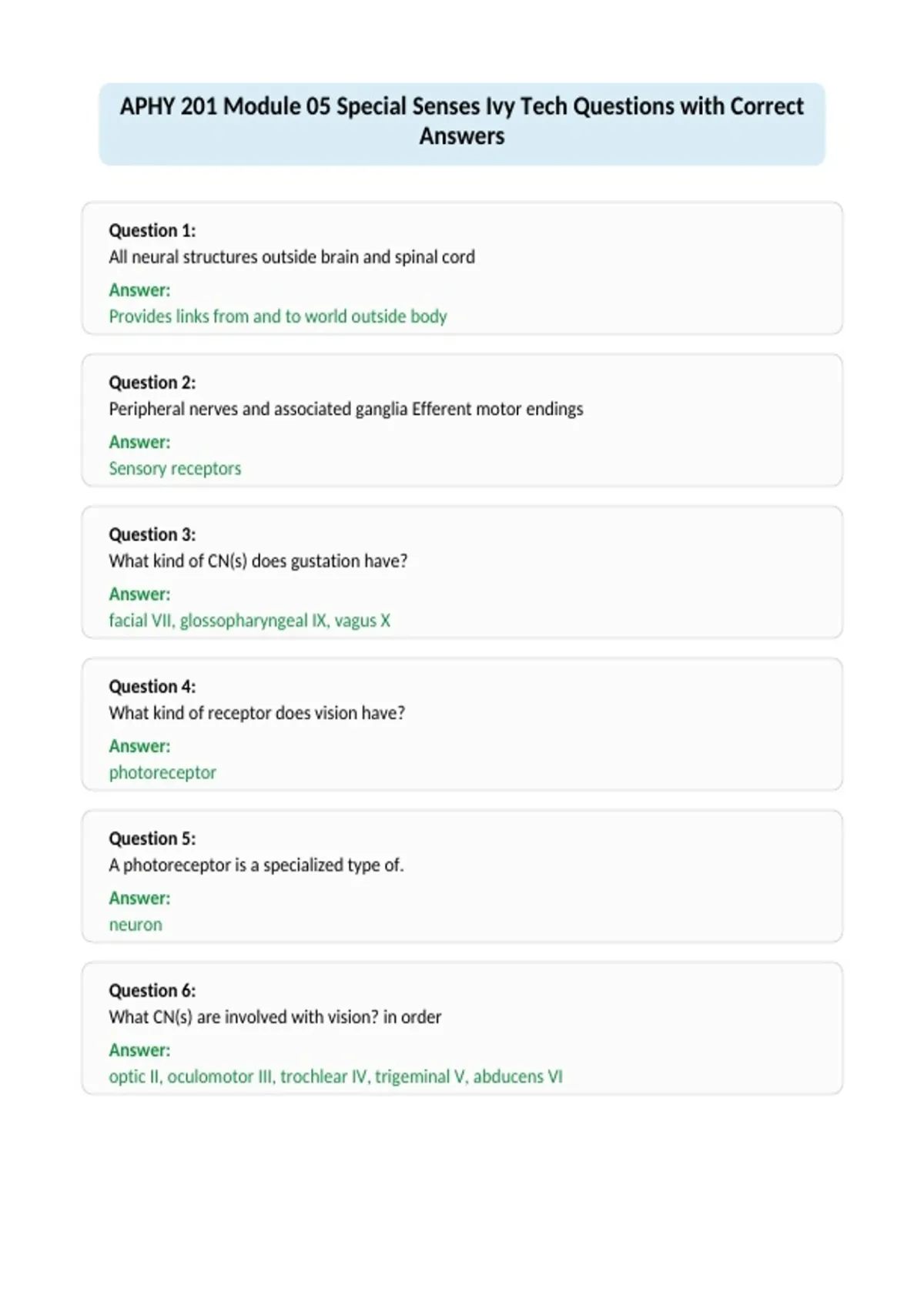Screen dimensions: 924x1309
Task: Select the Question 3 heading
Action: click(x=152, y=534)
